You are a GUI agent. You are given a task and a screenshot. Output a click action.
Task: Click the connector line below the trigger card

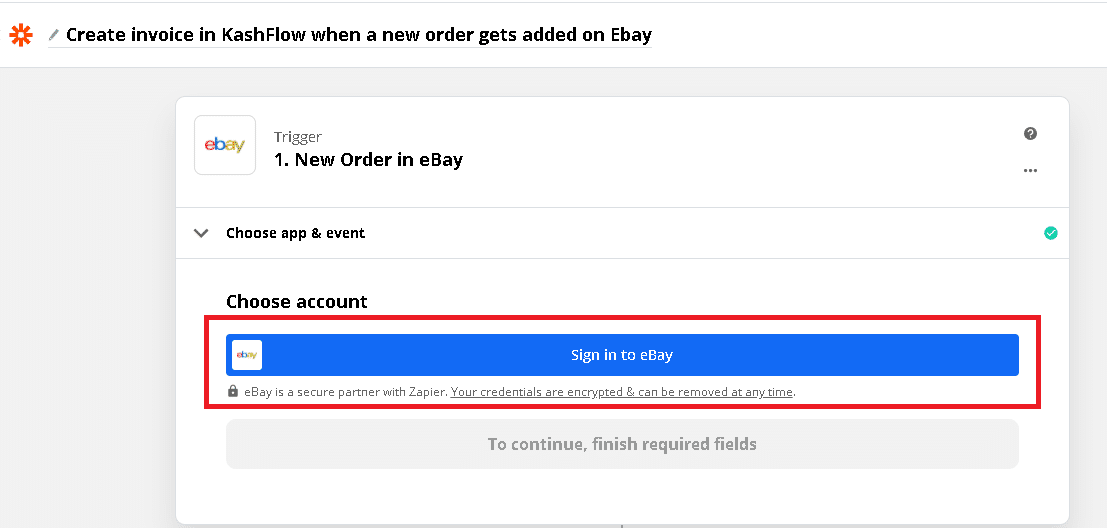click(621, 524)
